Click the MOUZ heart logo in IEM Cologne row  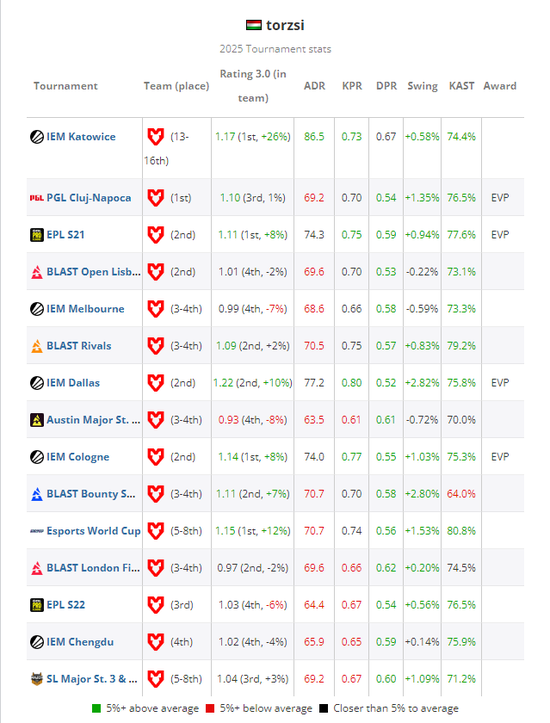[x=155, y=457]
